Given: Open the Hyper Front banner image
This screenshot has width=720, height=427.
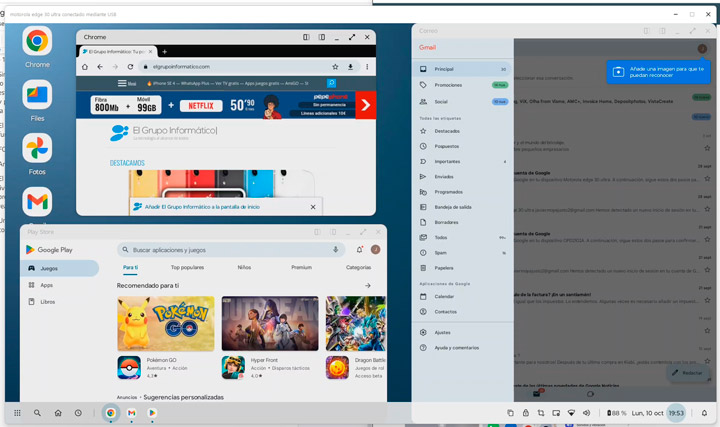Looking at the screenshot, I should [x=270, y=324].
